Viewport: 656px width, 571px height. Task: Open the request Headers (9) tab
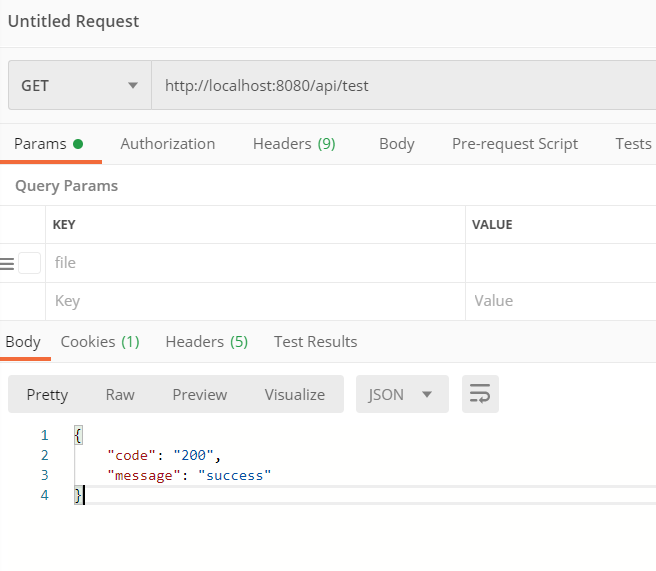point(293,144)
